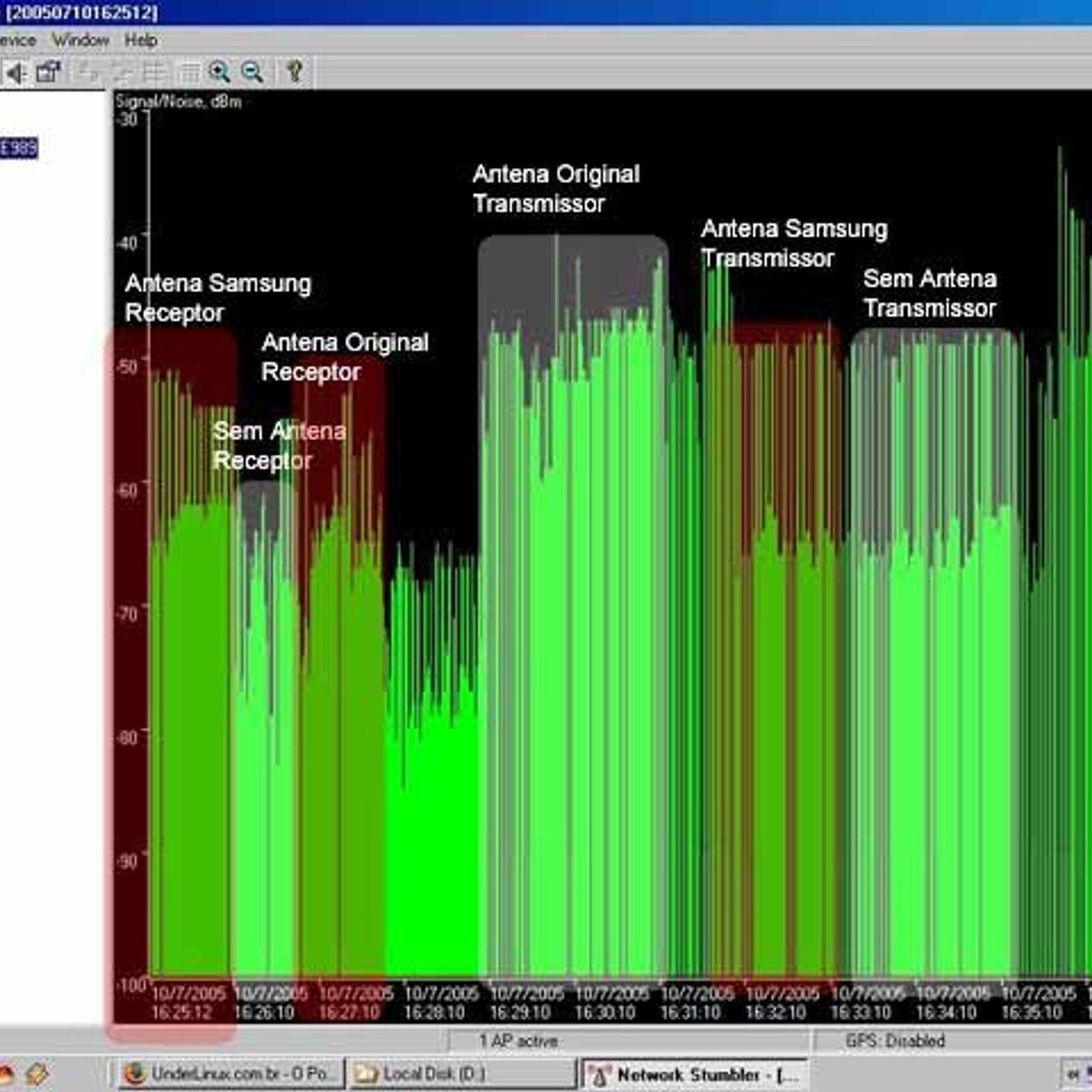Open the Device menu
The height and width of the screenshot is (1092, 1092).
click(x=16, y=40)
